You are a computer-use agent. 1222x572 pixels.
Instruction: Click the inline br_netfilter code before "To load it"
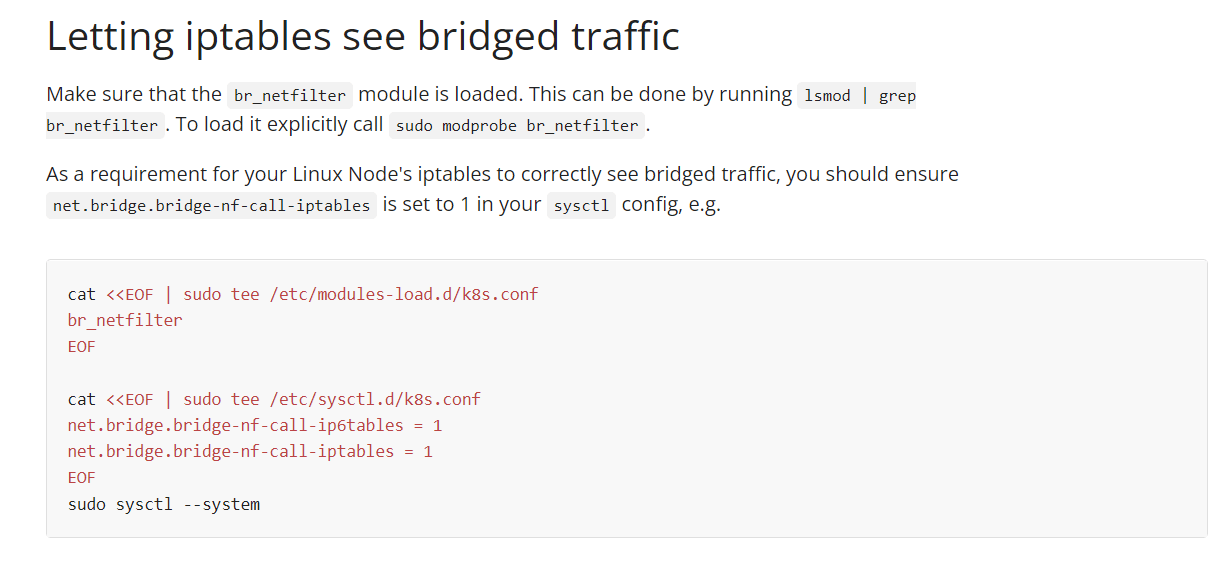pyautogui.click(x=102, y=126)
